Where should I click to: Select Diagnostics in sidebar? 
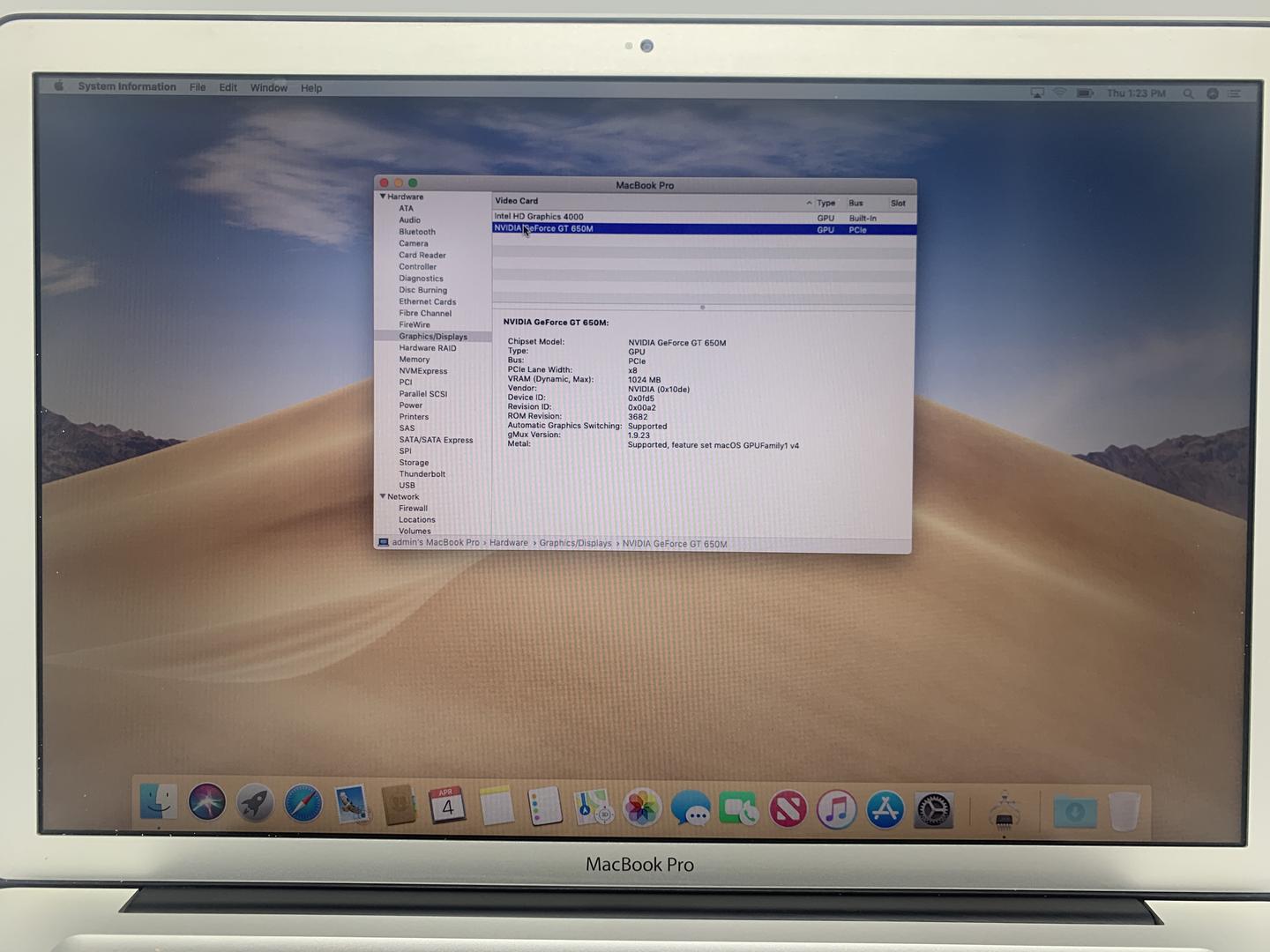click(x=421, y=279)
